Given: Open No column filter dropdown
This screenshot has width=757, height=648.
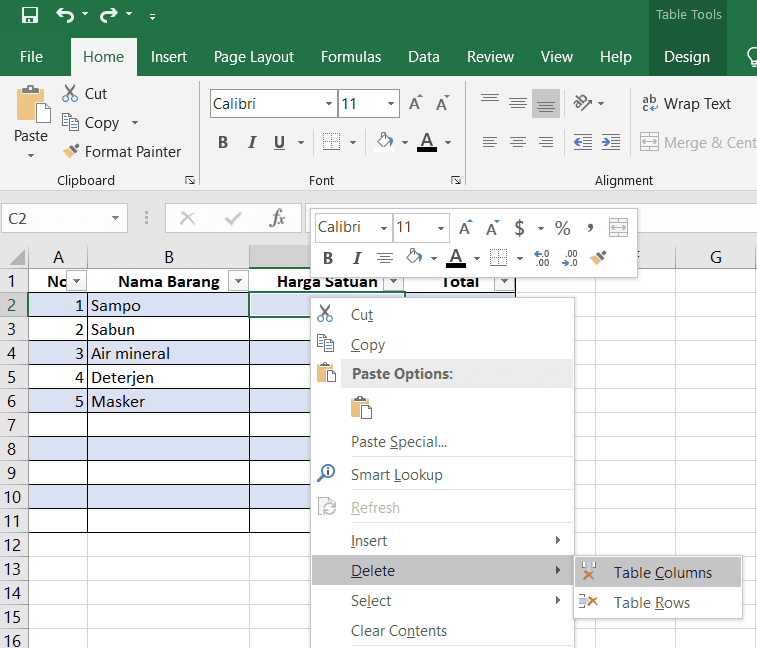Looking at the screenshot, I should click(76, 281).
